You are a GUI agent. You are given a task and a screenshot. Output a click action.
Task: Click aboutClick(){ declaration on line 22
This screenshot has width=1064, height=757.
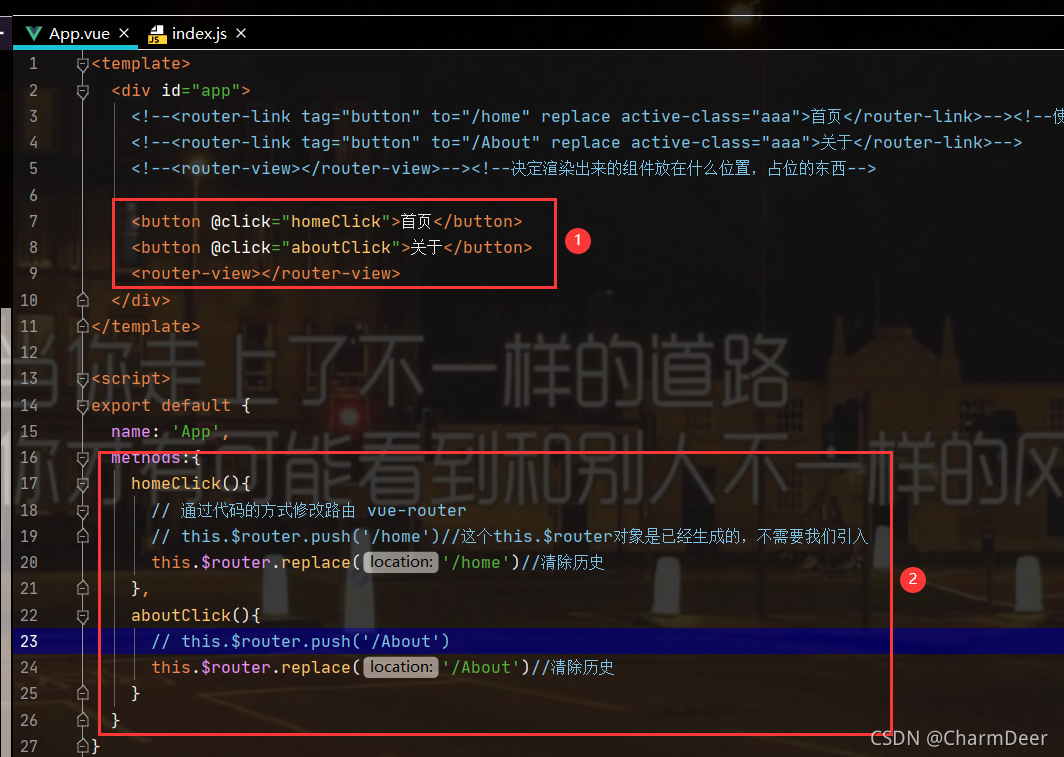pyautogui.click(x=196, y=615)
